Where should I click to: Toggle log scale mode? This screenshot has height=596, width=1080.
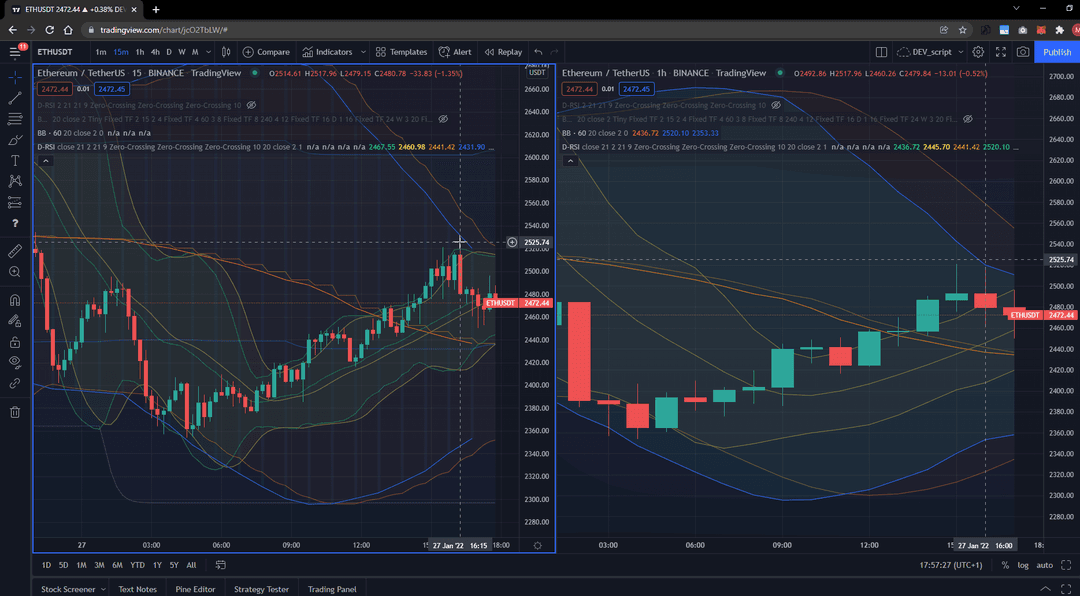coord(1023,565)
